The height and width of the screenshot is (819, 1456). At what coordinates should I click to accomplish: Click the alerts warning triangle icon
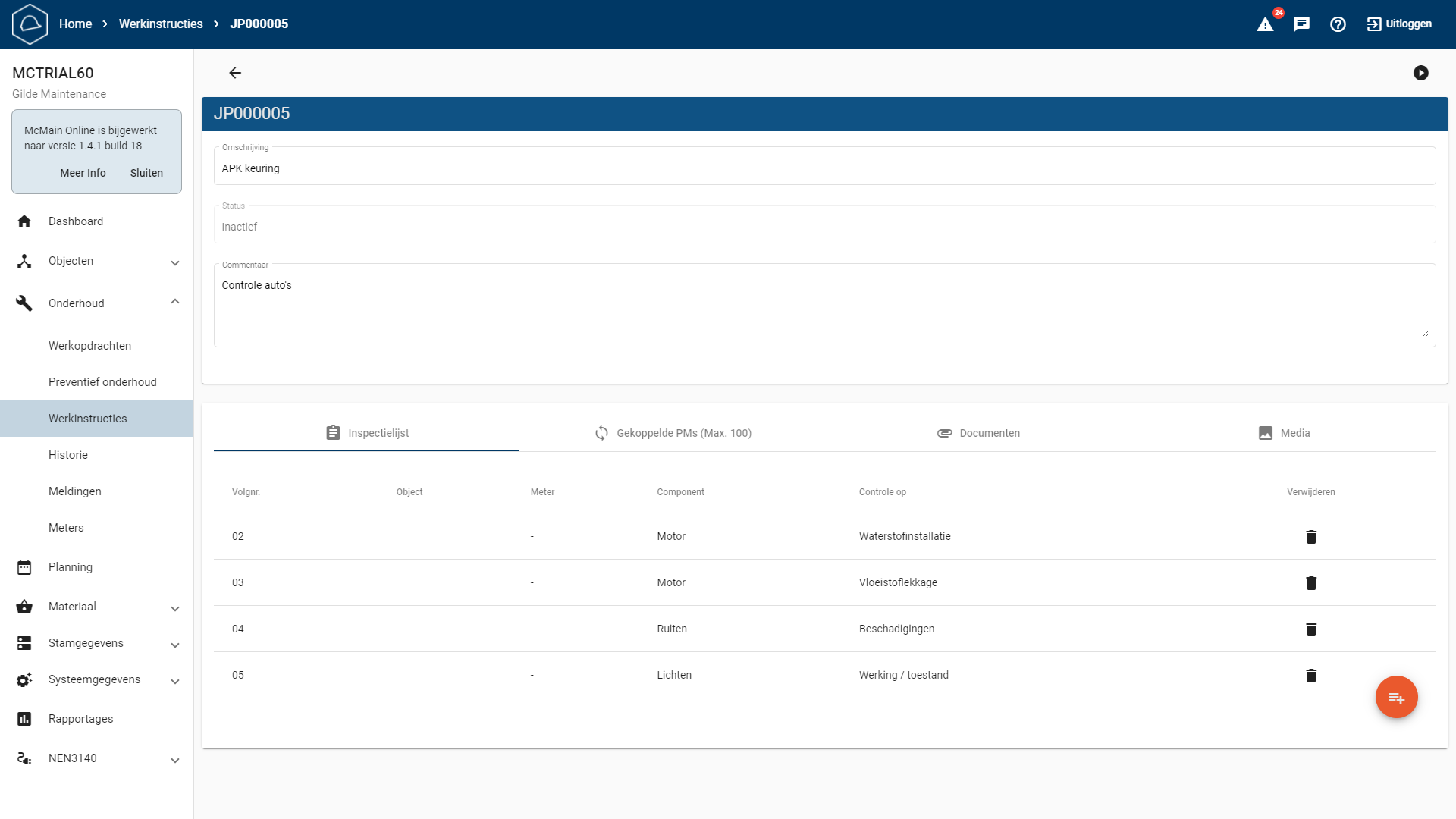click(1265, 24)
